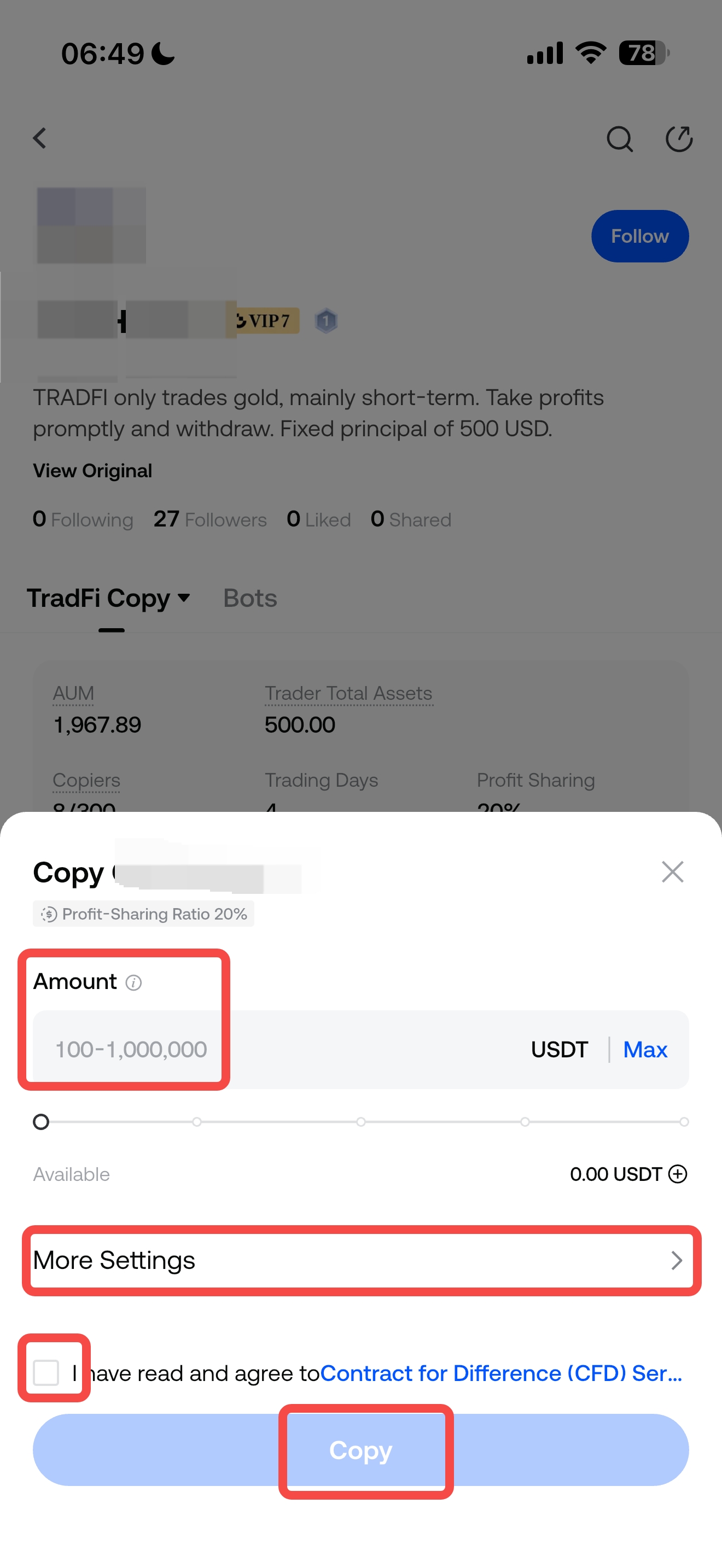Click the Amount info icon

click(133, 982)
